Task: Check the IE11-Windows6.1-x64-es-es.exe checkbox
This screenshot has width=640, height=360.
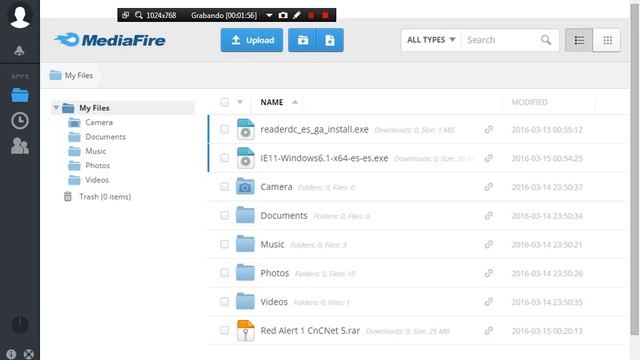Action: point(224,158)
